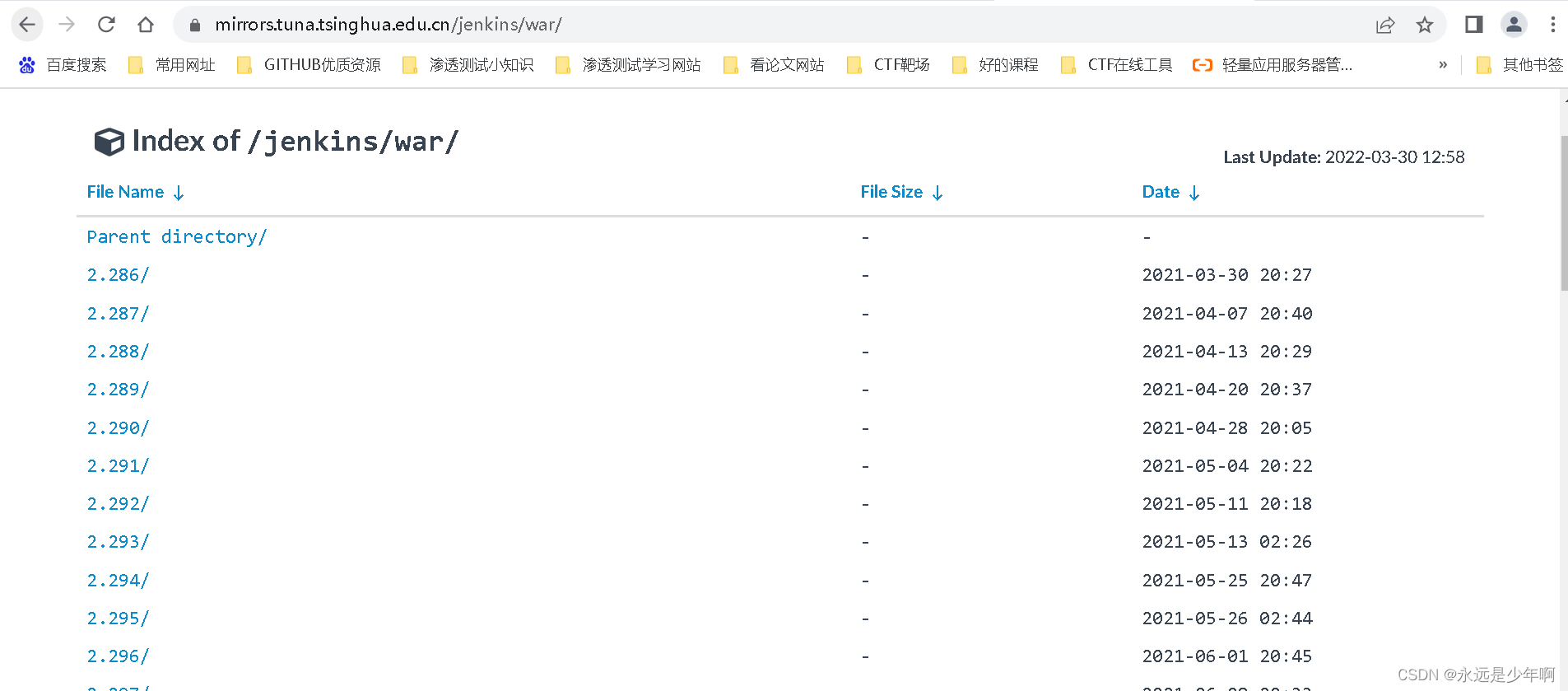Open the GITHUB优质资源 bookmark folder
Screen dimensions: 1568x691
pyautogui.click(x=309, y=65)
